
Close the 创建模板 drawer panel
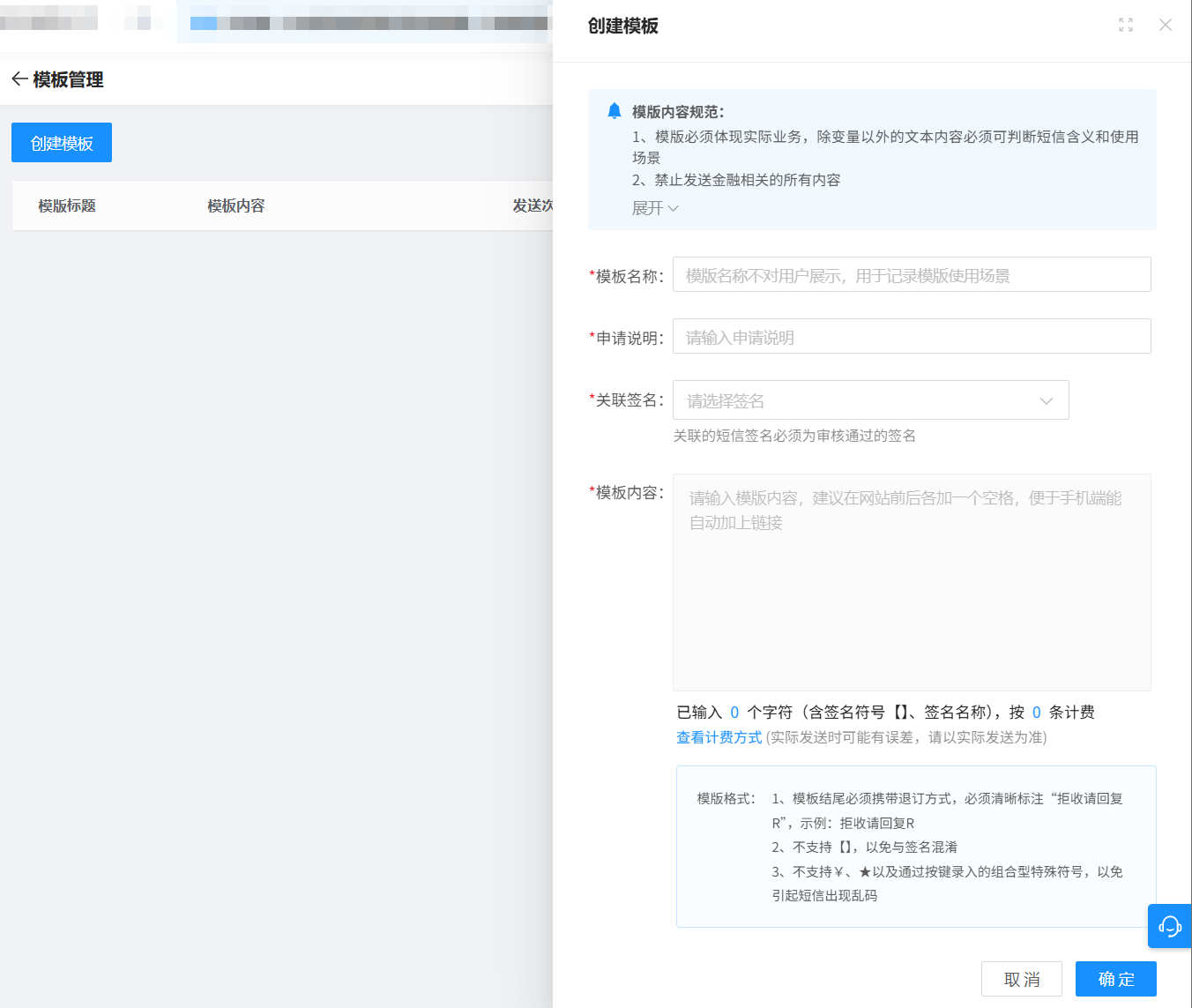(1166, 25)
